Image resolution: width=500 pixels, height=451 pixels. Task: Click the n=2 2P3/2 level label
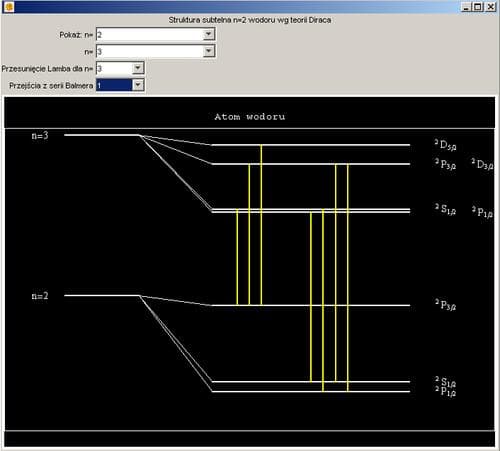click(446, 305)
